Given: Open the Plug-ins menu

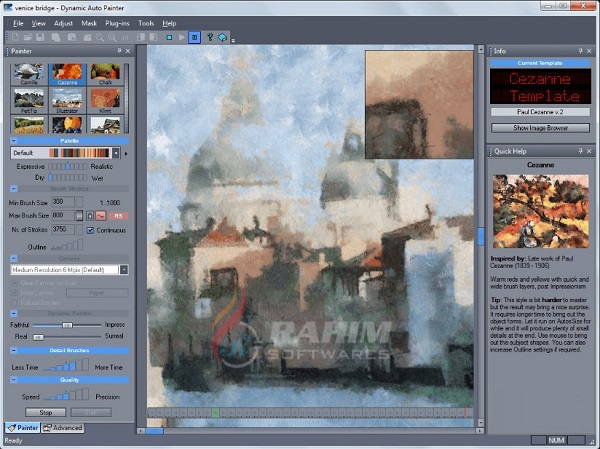Looking at the screenshot, I should pyautogui.click(x=117, y=23).
